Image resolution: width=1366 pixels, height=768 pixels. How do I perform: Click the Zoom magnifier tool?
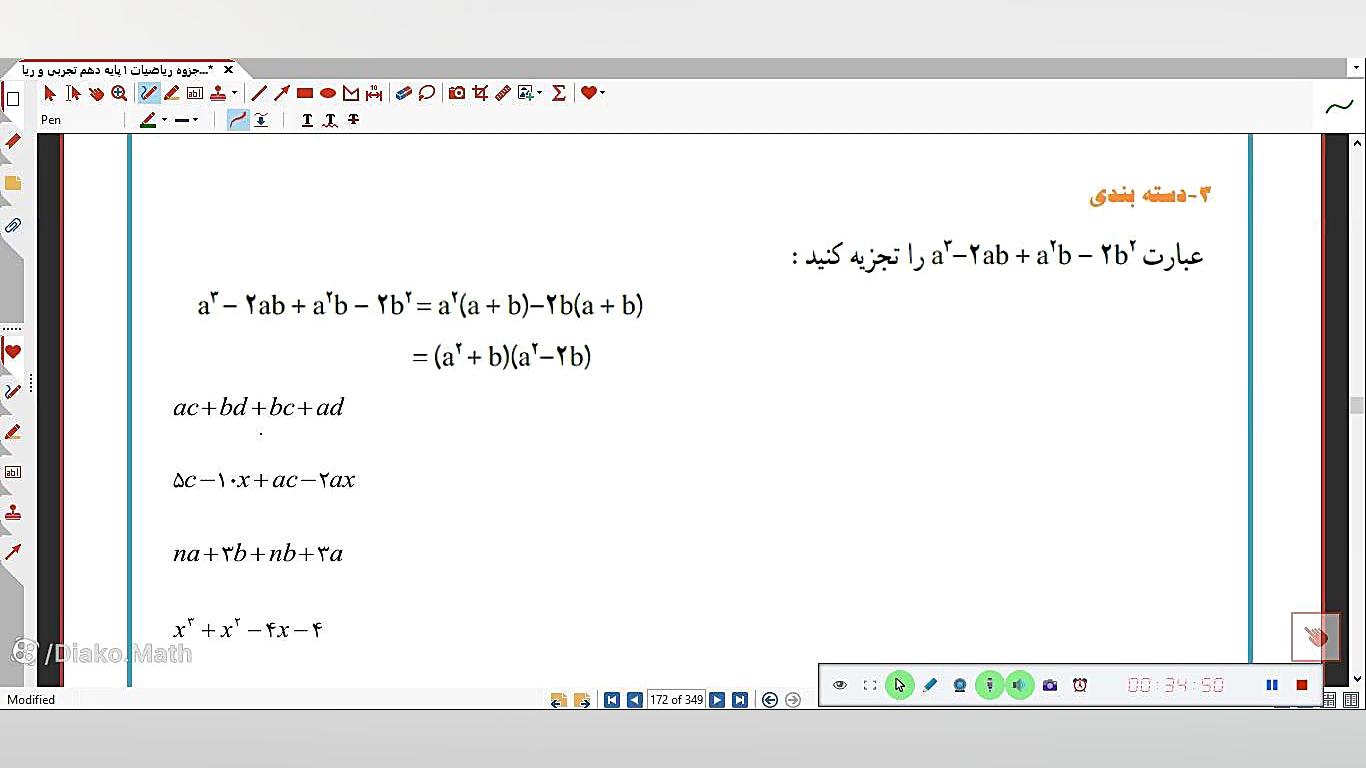(x=119, y=93)
